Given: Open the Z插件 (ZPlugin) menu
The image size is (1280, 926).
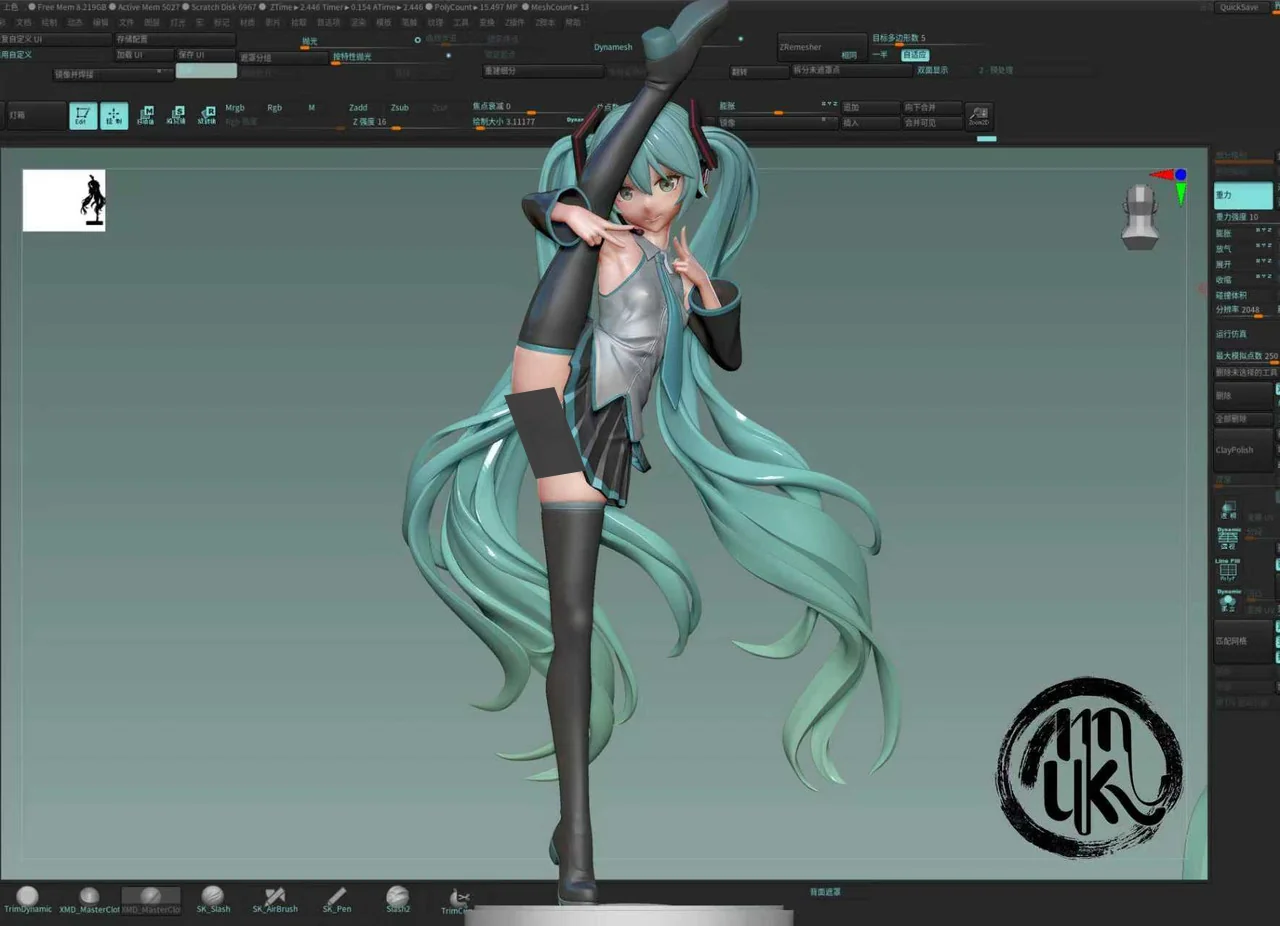Looking at the screenshot, I should point(514,22).
